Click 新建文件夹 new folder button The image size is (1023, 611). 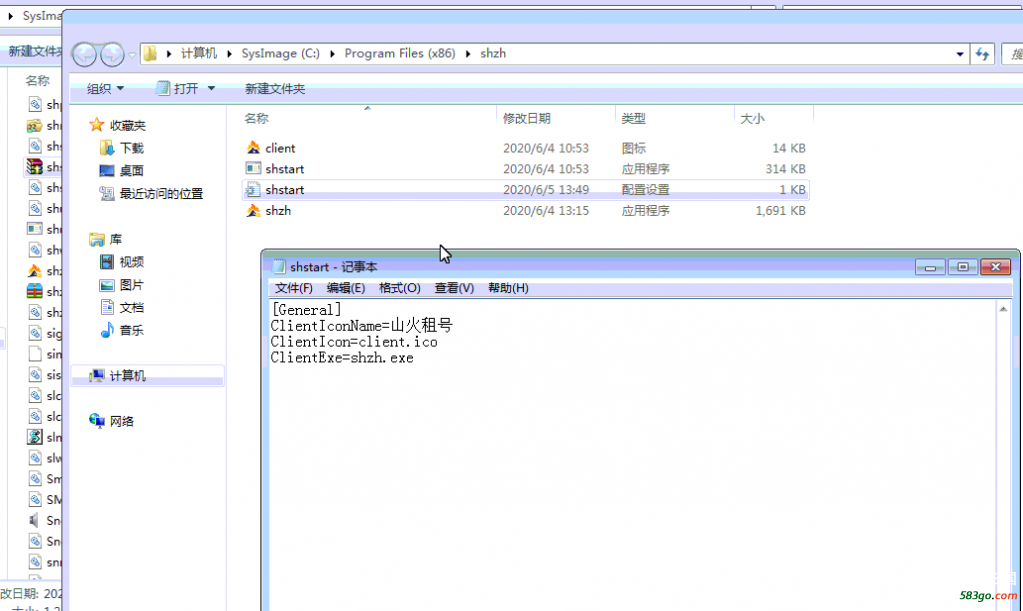coord(275,88)
